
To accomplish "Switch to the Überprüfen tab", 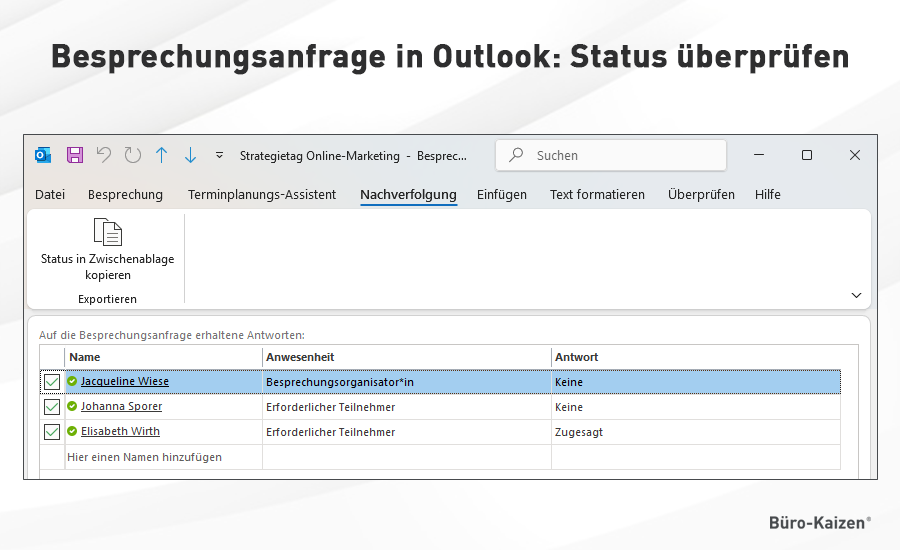I will 701,195.
